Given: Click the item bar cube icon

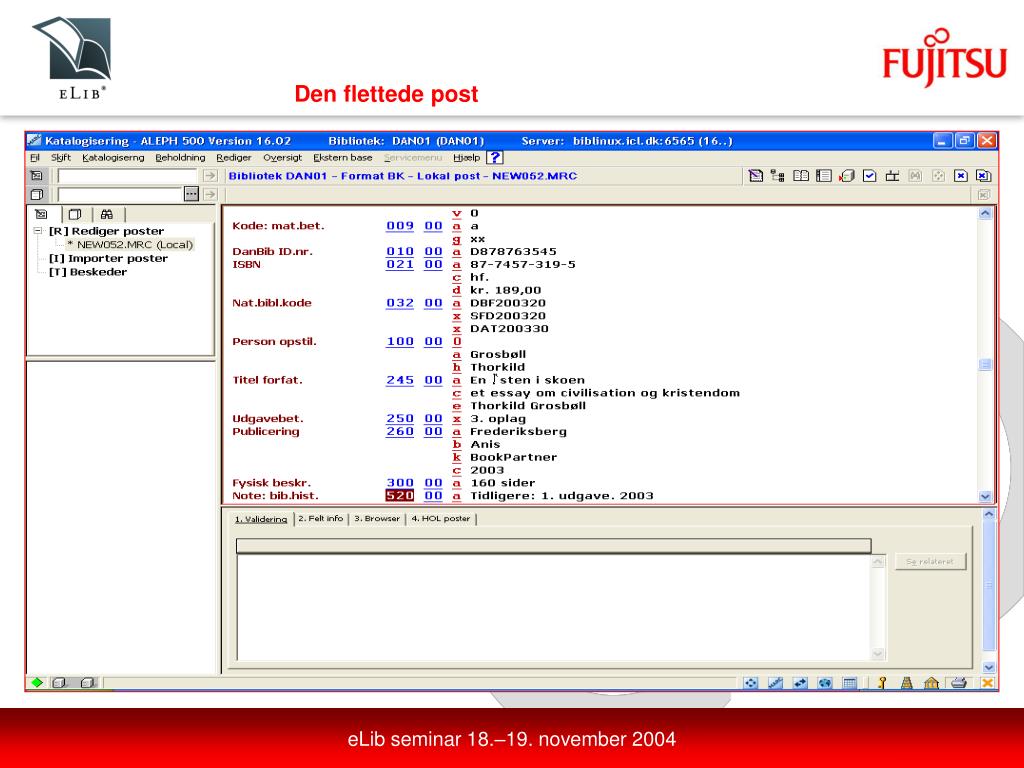Looking at the screenshot, I should coord(37,194).
